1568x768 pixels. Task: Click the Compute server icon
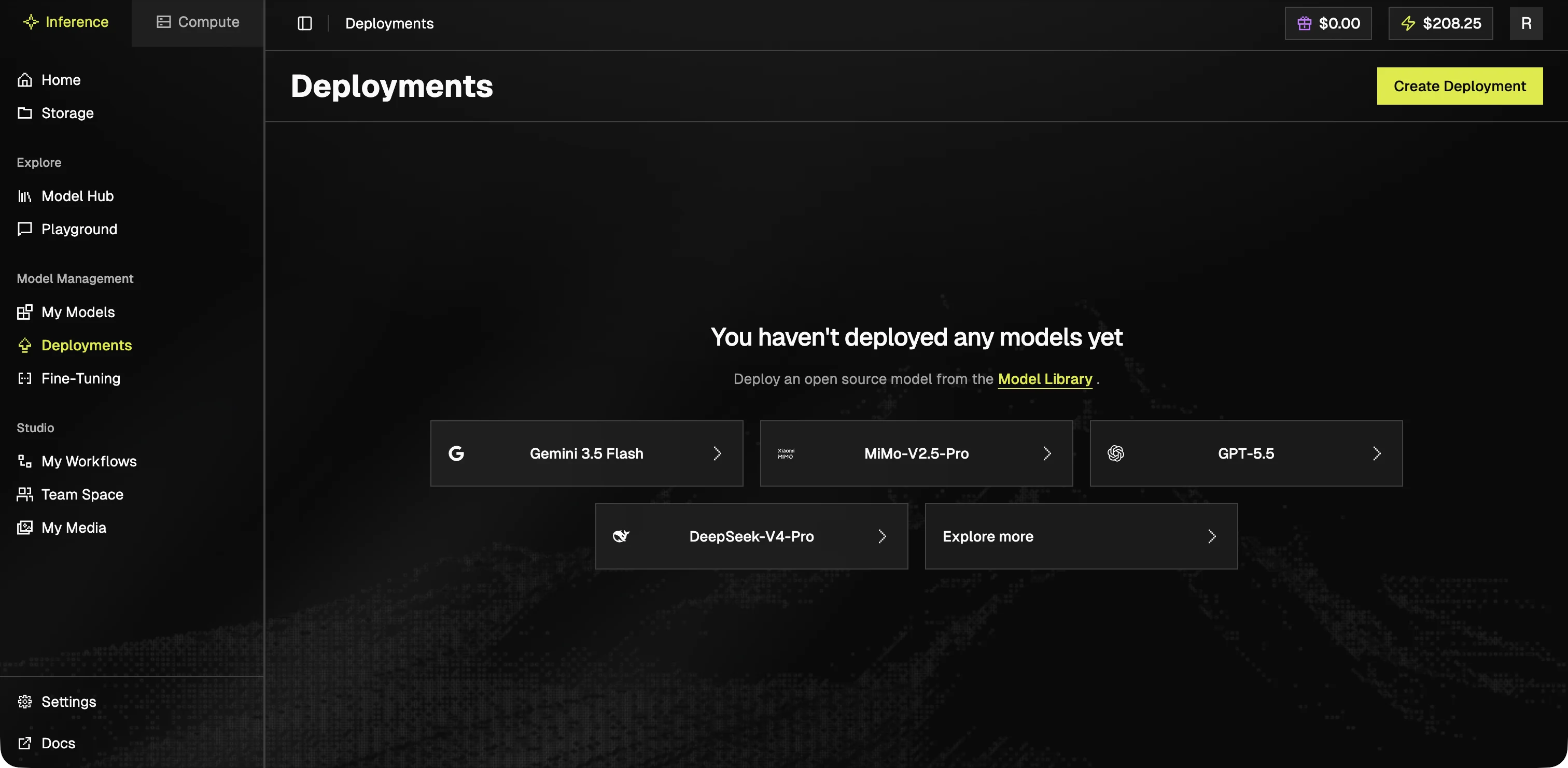pyautogui.click(x=164, y=22)
